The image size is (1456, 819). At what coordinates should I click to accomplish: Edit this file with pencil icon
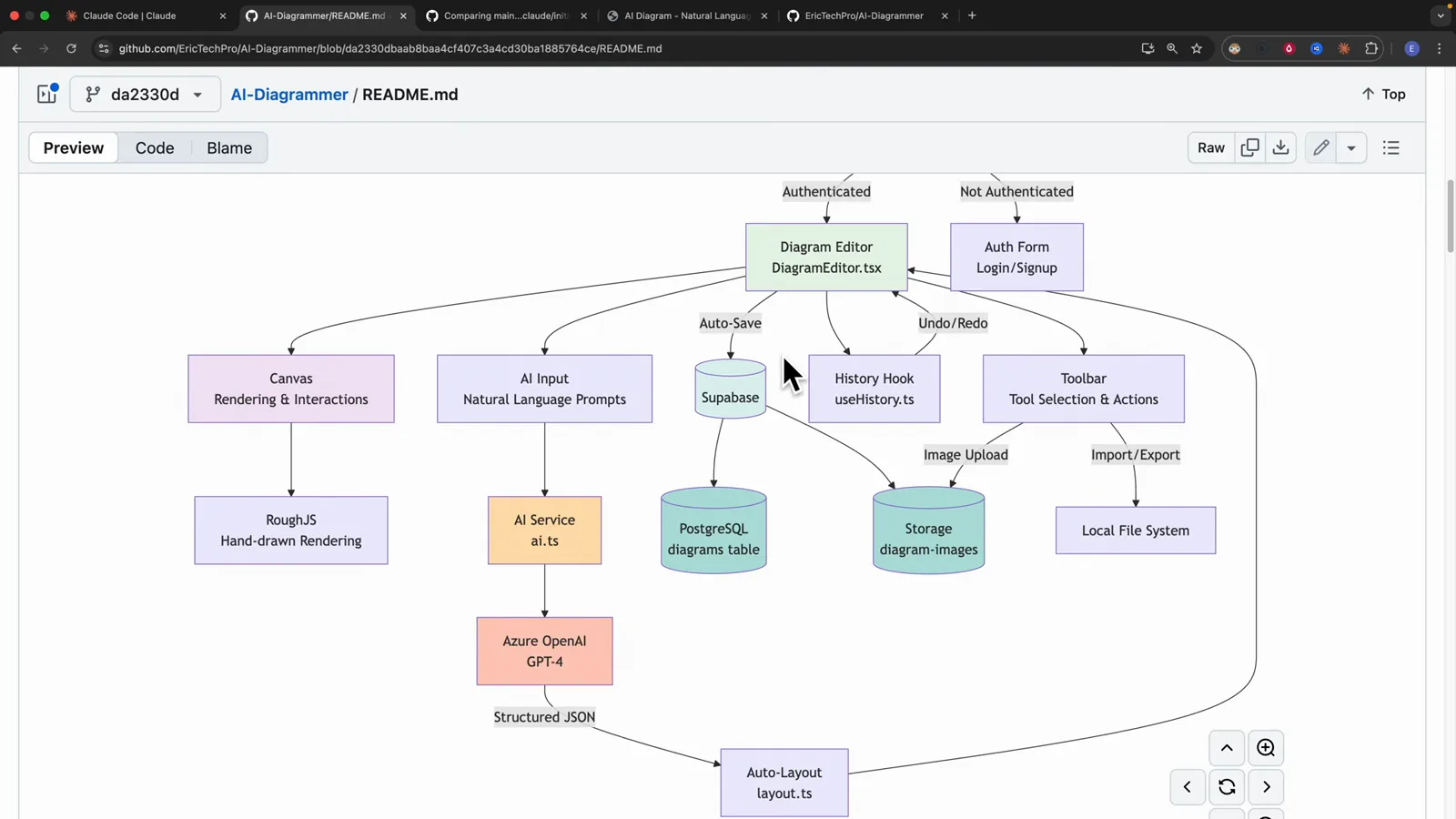pos(1320,147)
